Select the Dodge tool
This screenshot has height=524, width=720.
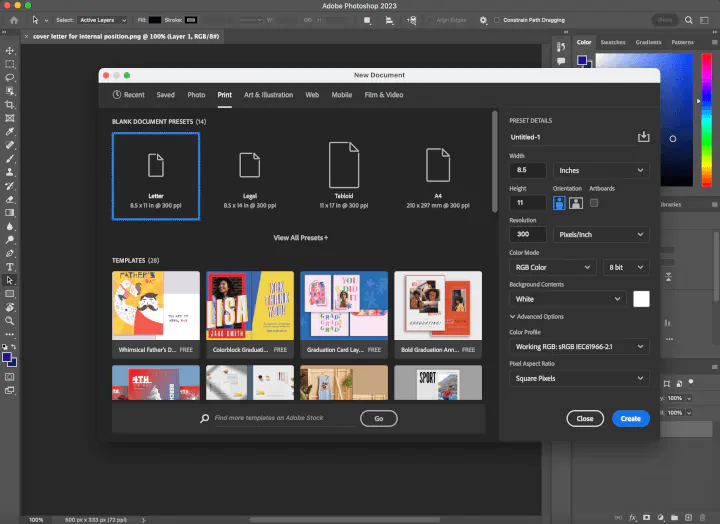click(x=10, y=240)
